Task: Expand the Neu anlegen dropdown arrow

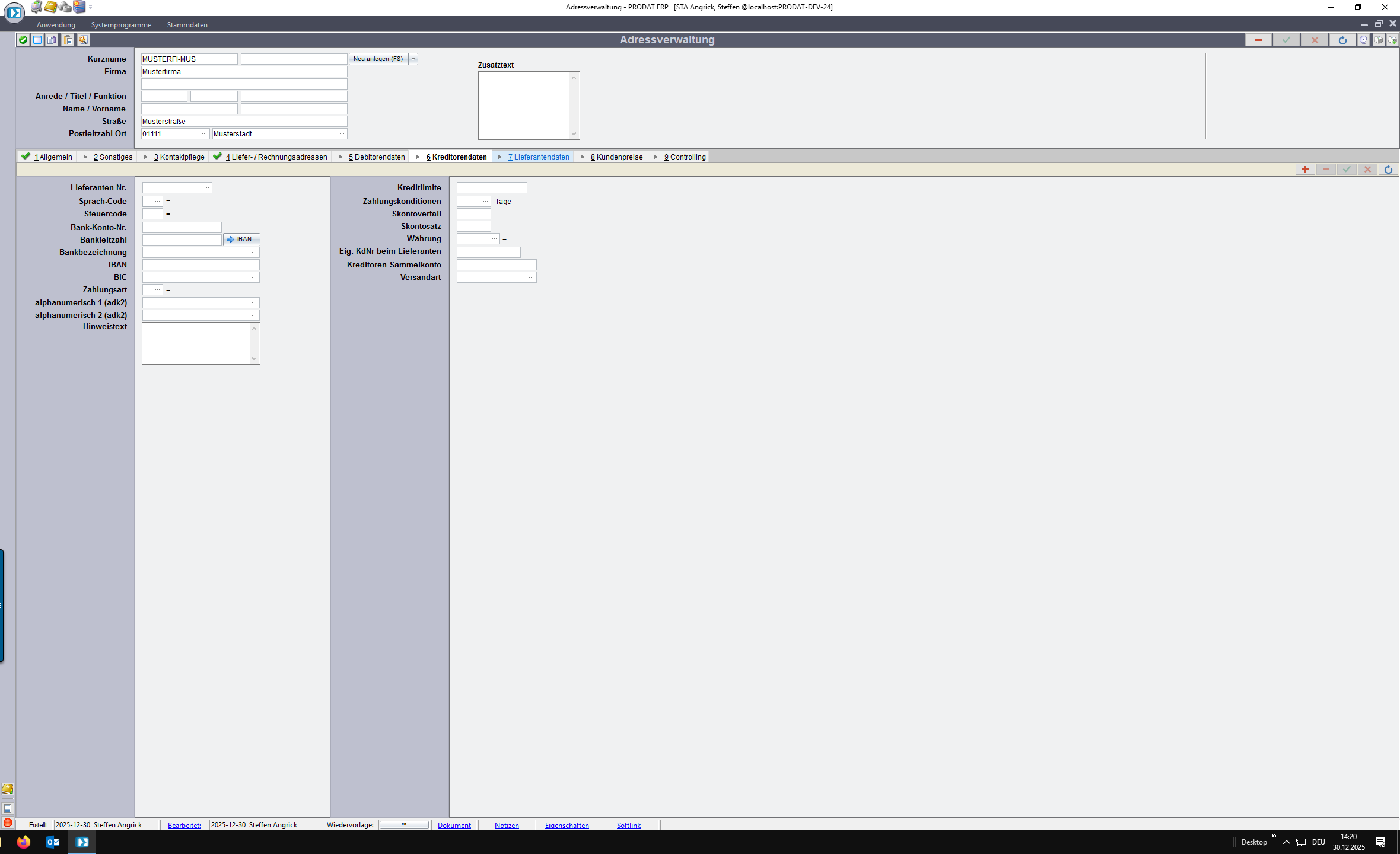Action: pyautogui.click(x=413, y=59)
